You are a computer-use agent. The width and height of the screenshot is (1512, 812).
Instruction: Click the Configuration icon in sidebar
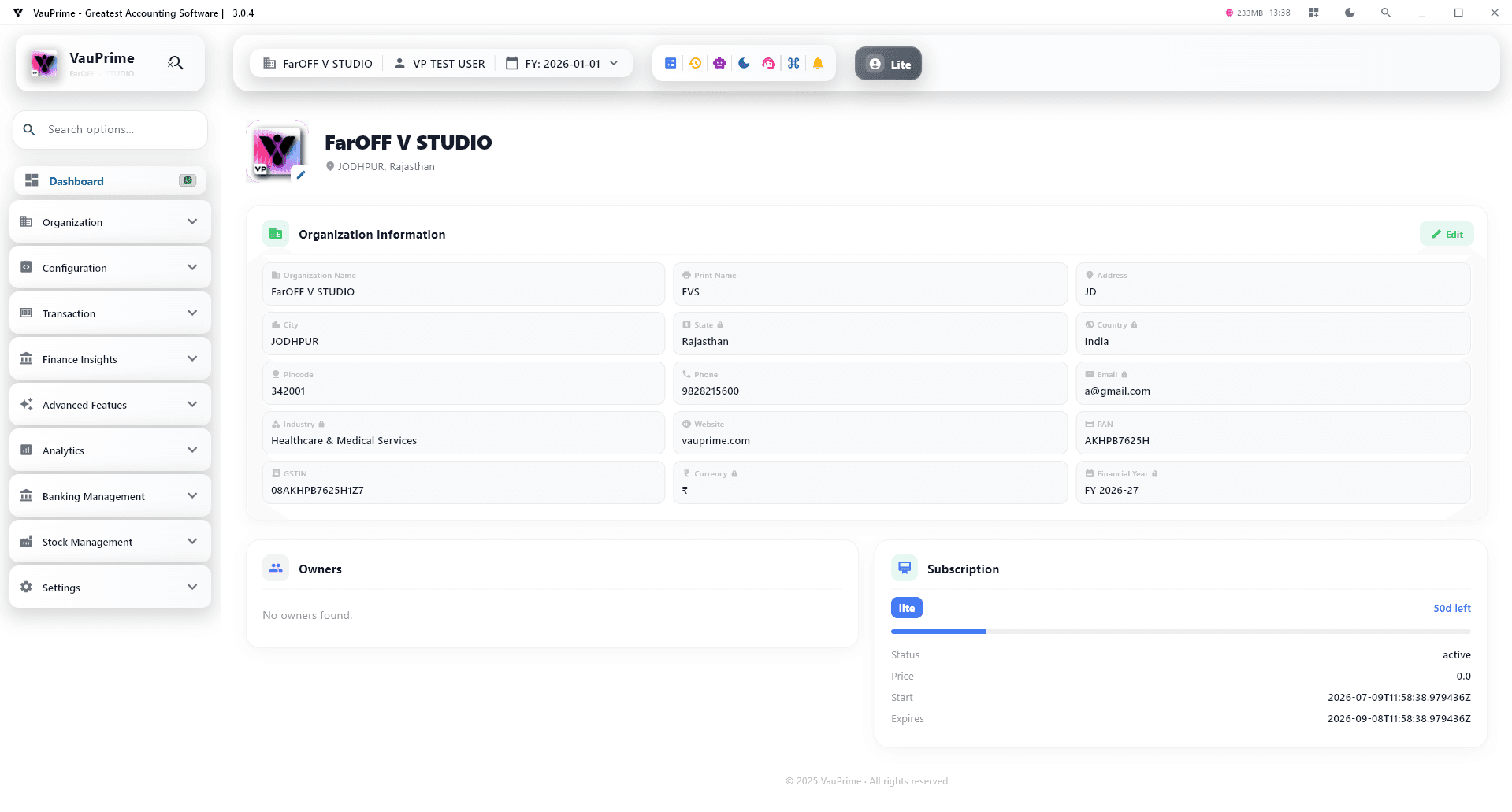coord(26,267)
